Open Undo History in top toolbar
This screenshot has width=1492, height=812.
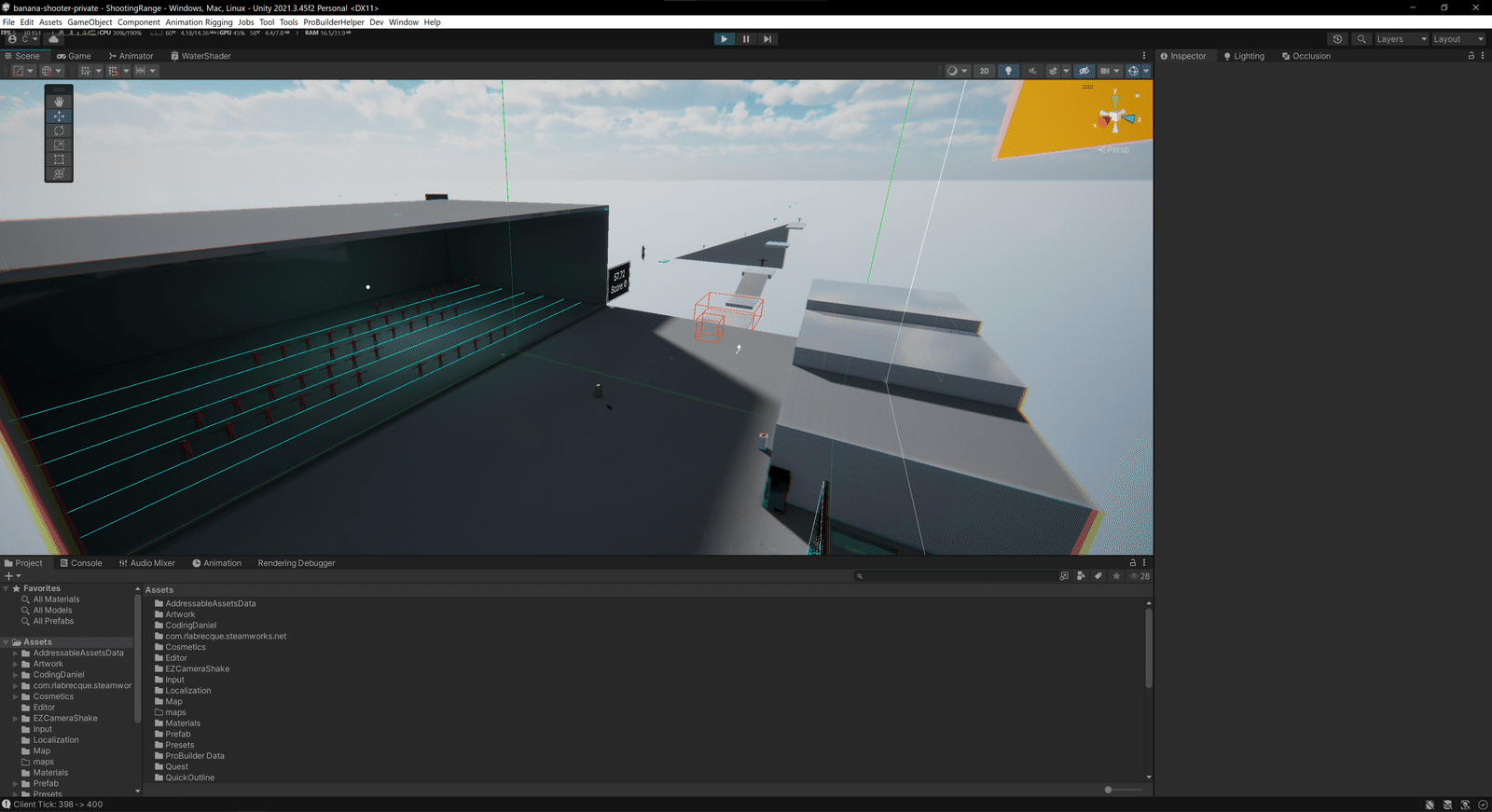click(x=1337, y=39)
